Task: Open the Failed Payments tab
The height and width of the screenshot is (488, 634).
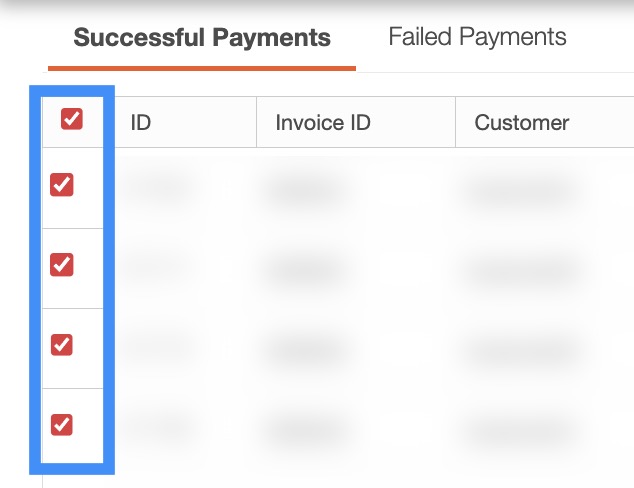Action: [477, 38]
